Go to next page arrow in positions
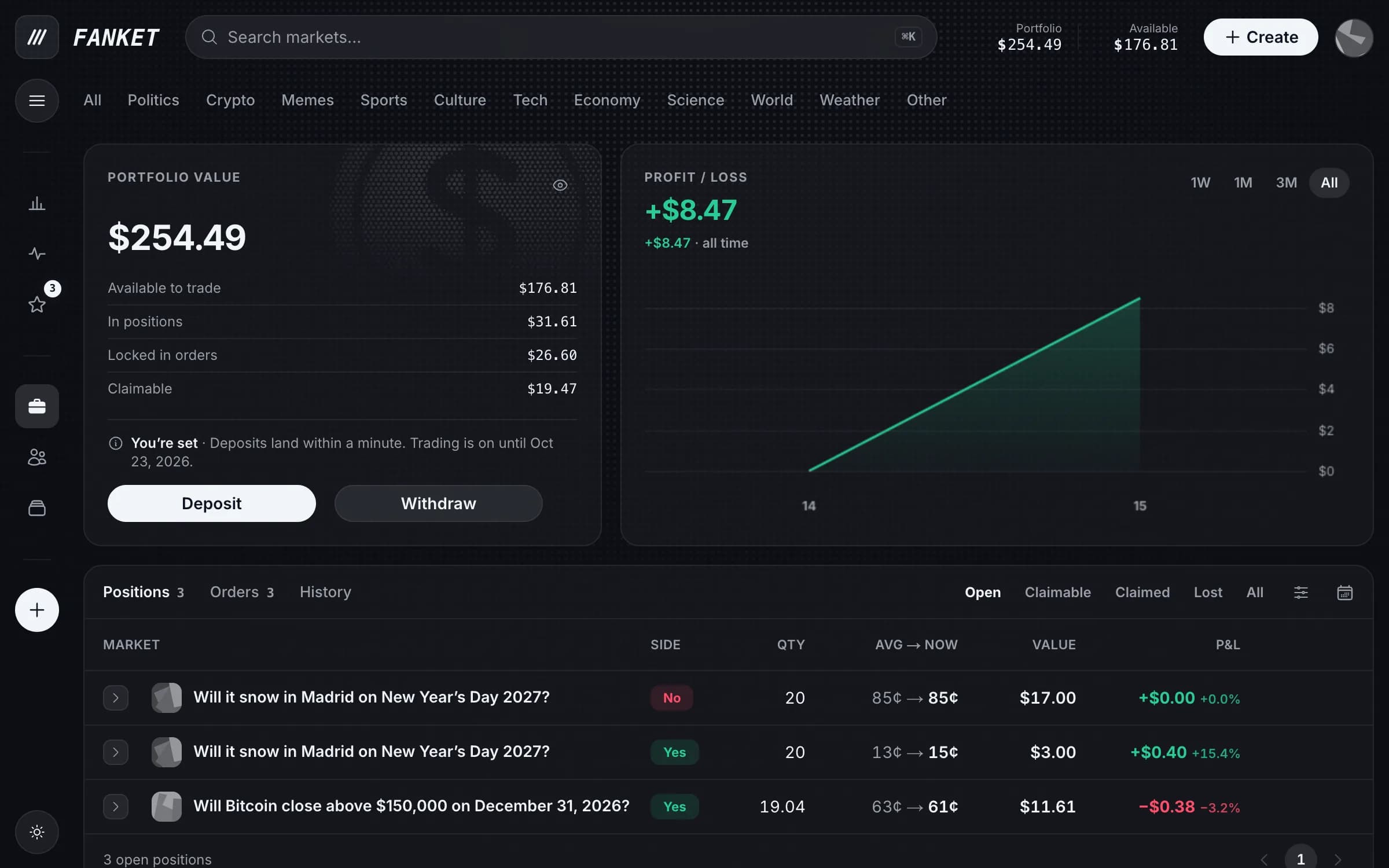Viewport: 1389px width, 868px height. [x=1337, y=859]
